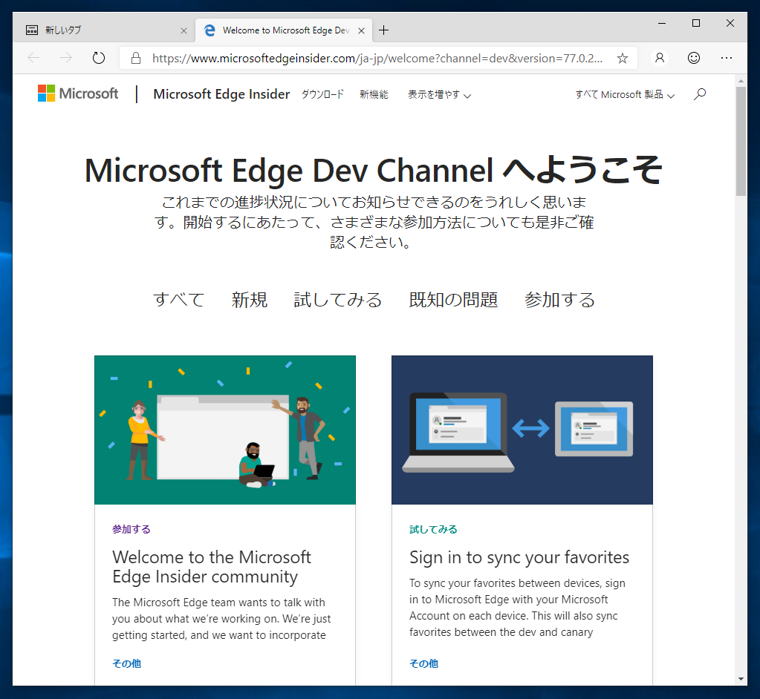Click the community celebration card image
Screen dimensions: 760x699
tap(225, 430)
